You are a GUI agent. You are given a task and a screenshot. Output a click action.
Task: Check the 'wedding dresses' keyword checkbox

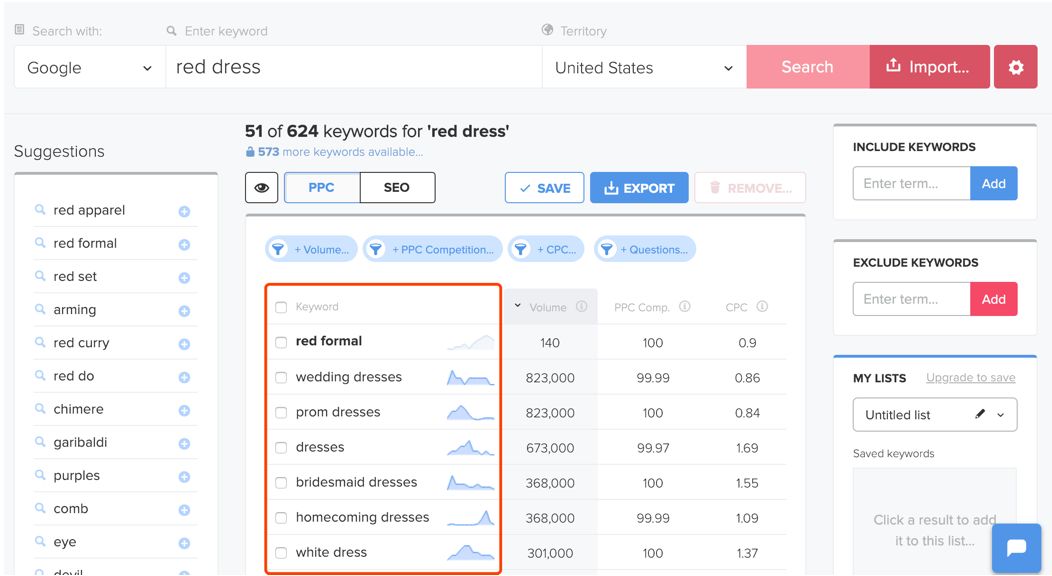(x=281, y=377)
